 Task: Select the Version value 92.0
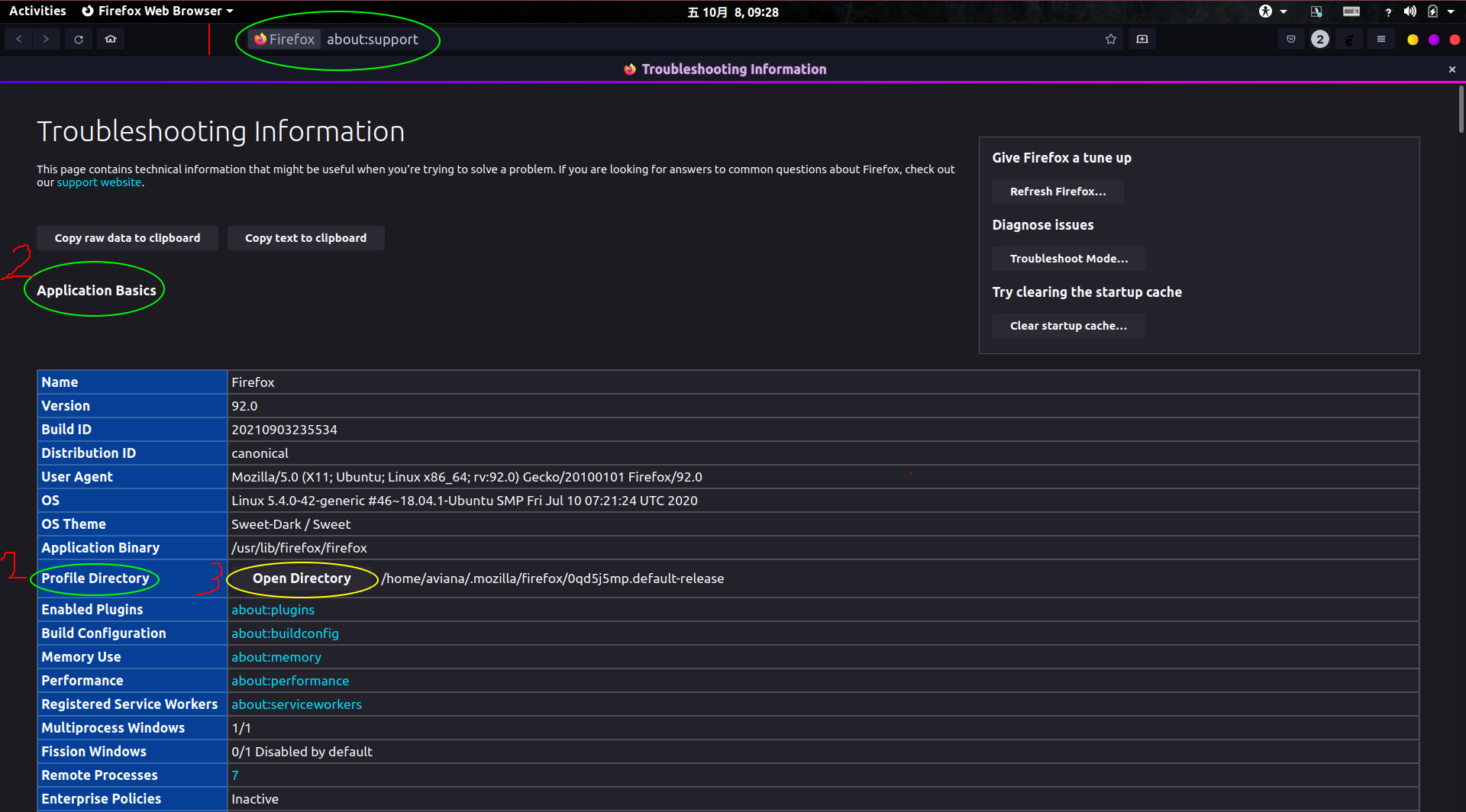tap(244, 406)
